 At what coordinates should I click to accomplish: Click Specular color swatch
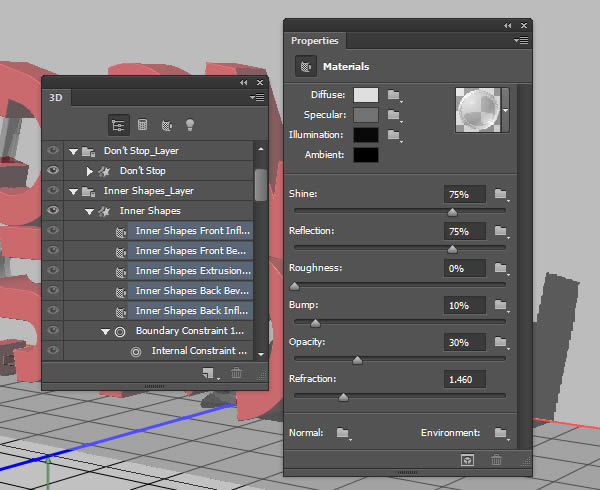[366, 115]
